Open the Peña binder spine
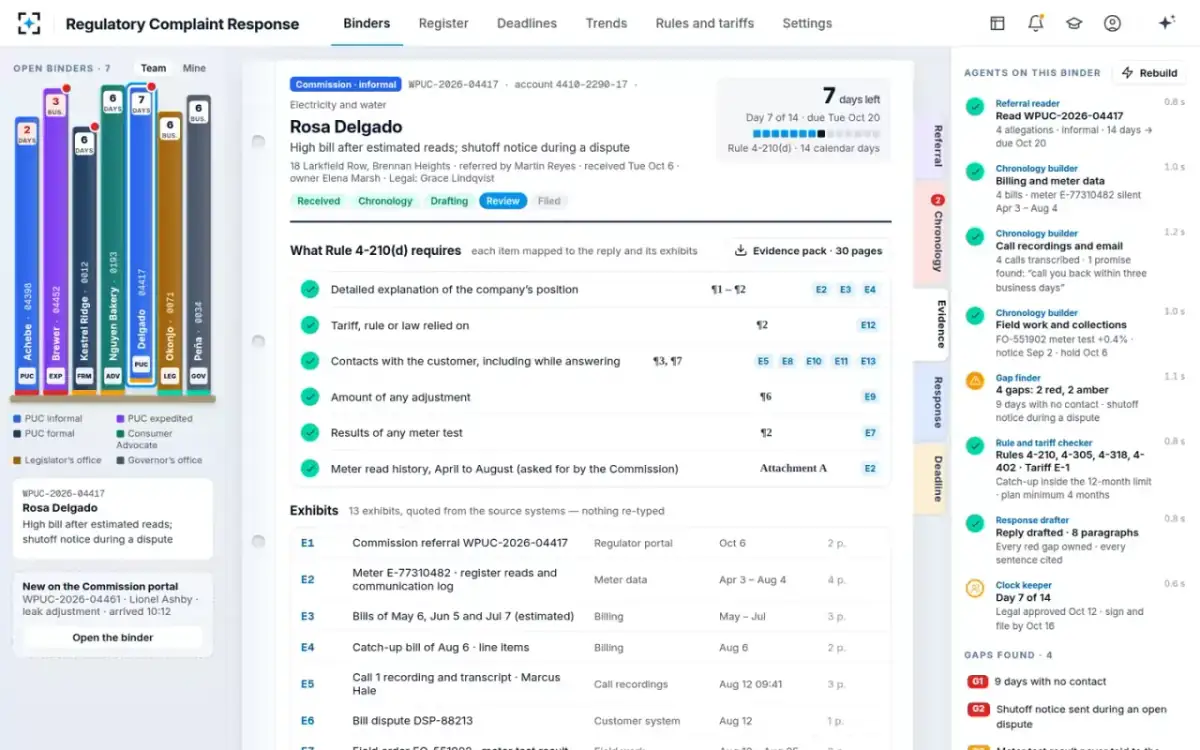This screenshot has width=1200, height=750. [x=198, y=245]
